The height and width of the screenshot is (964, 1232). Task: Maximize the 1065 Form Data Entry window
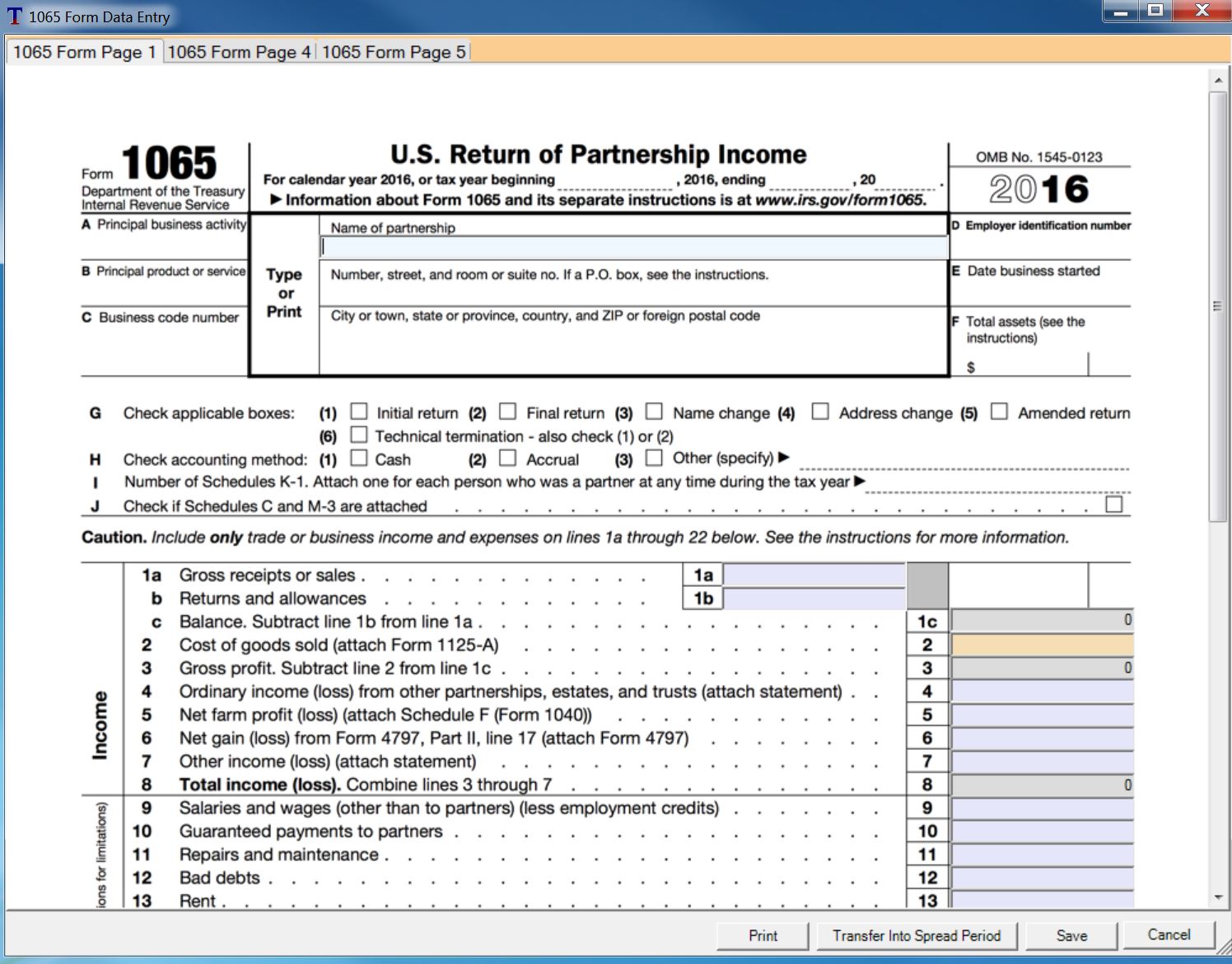(1155, 12)
